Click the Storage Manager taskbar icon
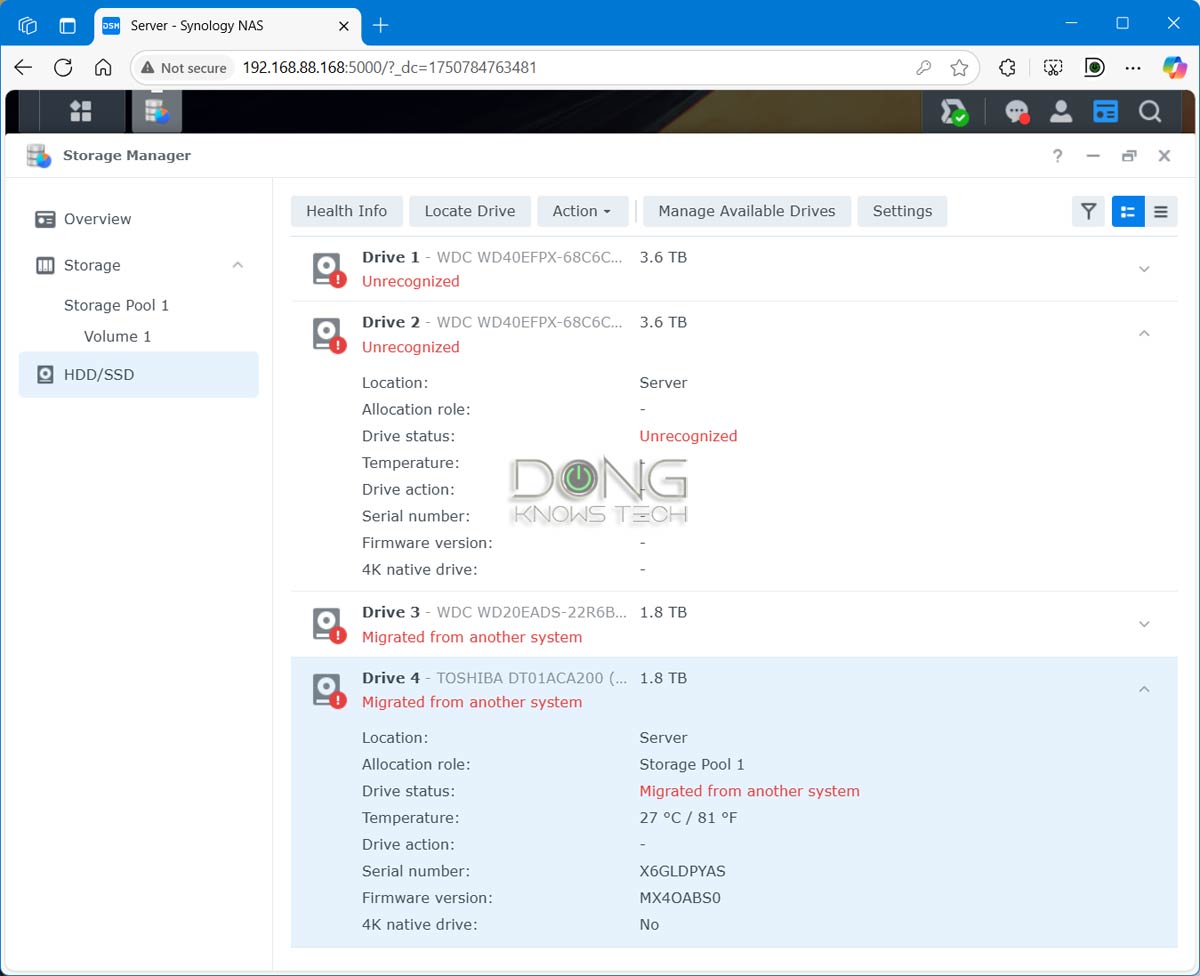This screenshot has height=976, width=1200. pyautogui.click(x=156, y=111)
